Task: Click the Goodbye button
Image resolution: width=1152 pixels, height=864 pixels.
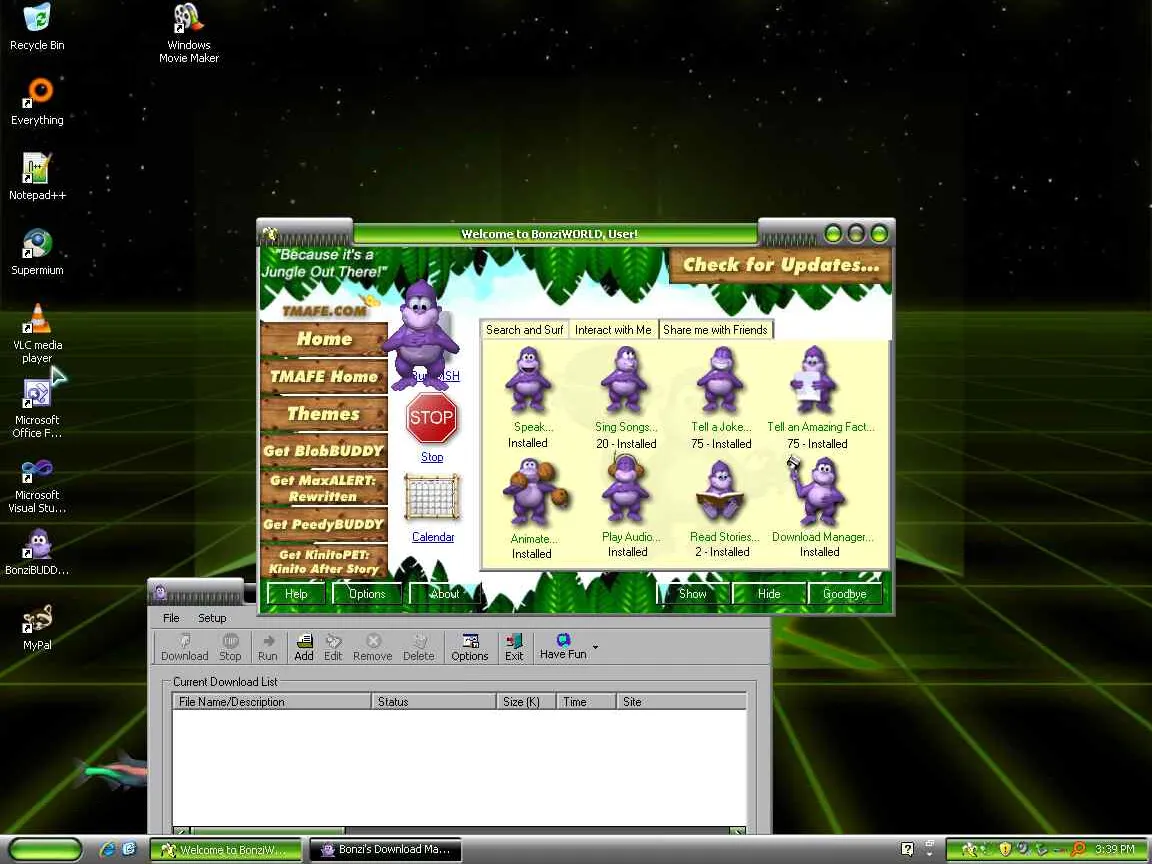Action: (x=845, y=594)
